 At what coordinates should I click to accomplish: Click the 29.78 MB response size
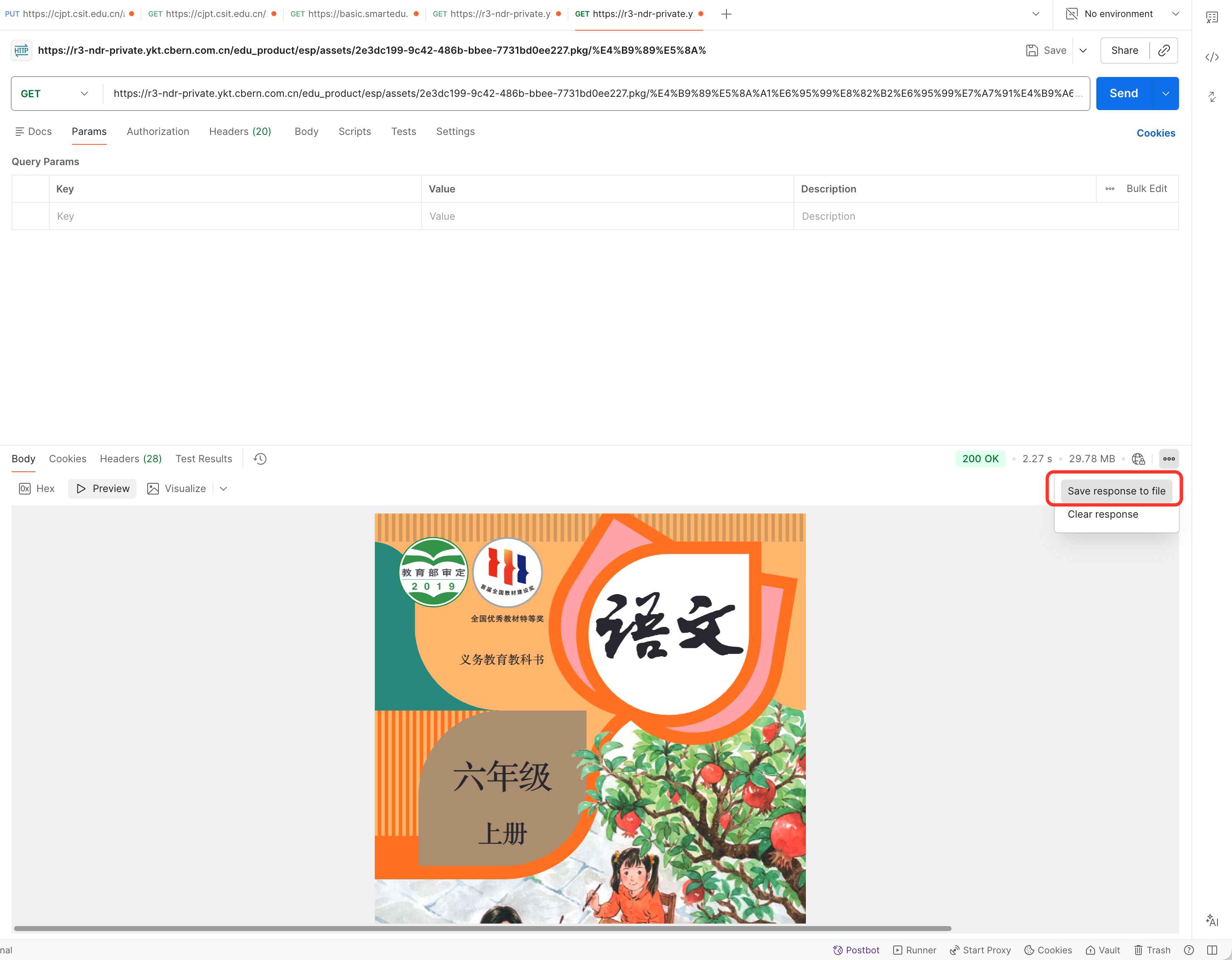click(1091, 459)
